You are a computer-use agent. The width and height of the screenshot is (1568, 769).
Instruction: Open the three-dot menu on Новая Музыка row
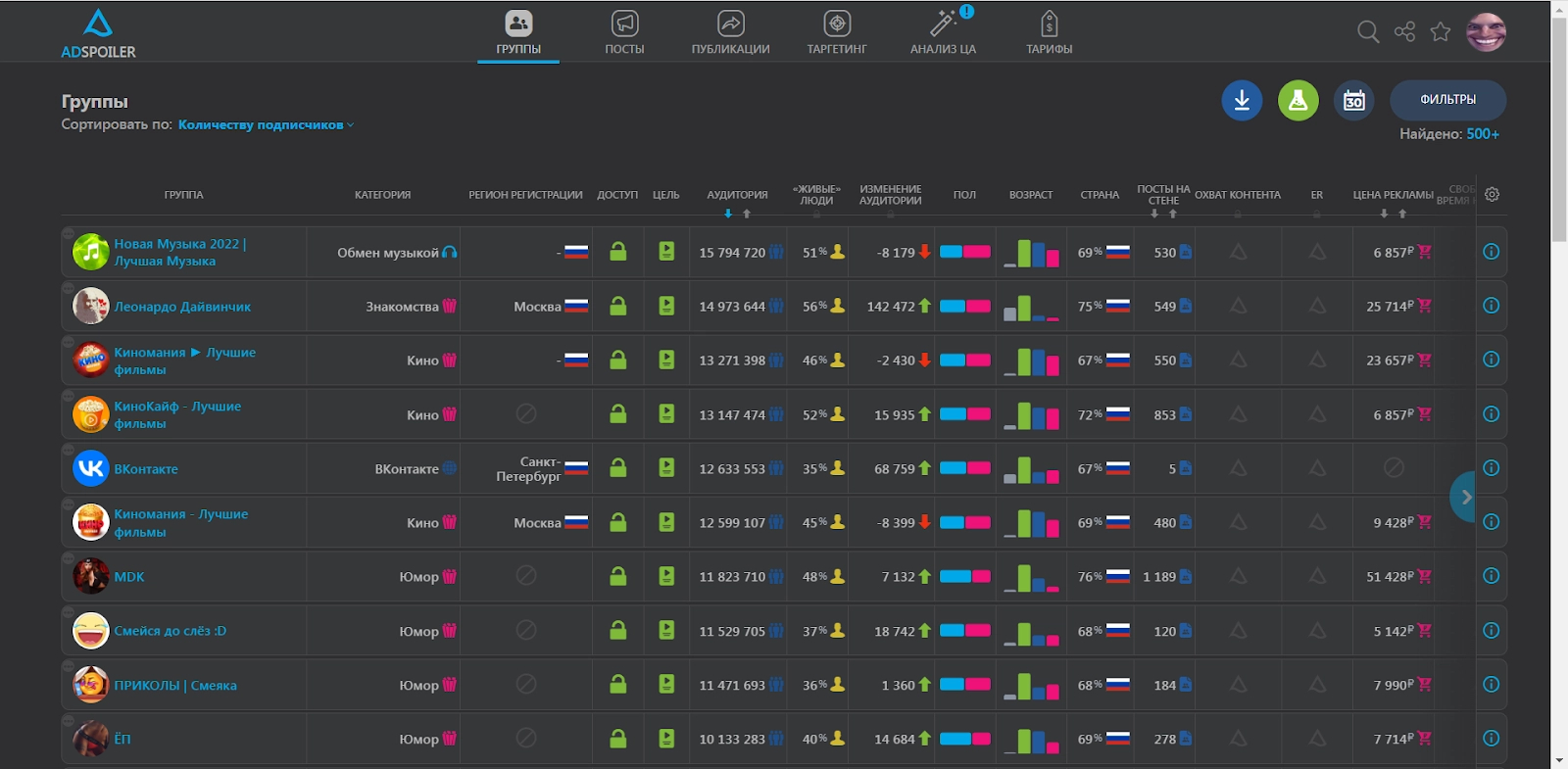tap(68, 234)
